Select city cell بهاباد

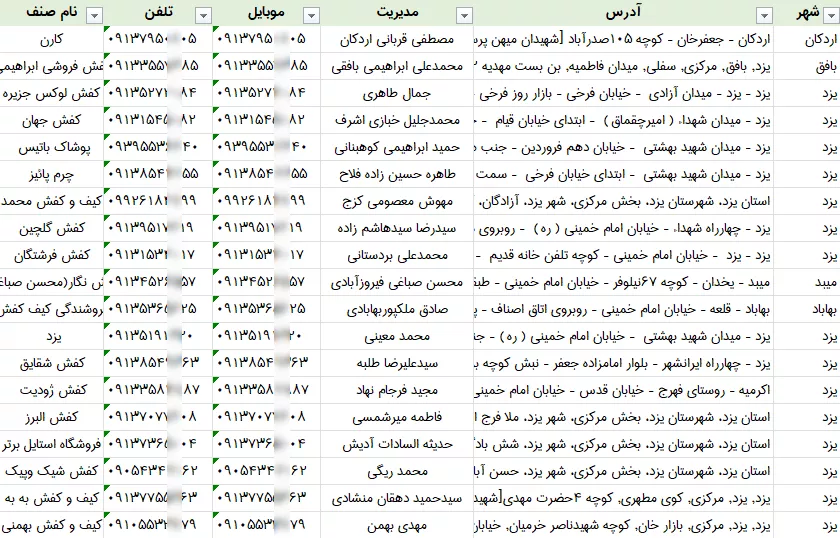807,309
